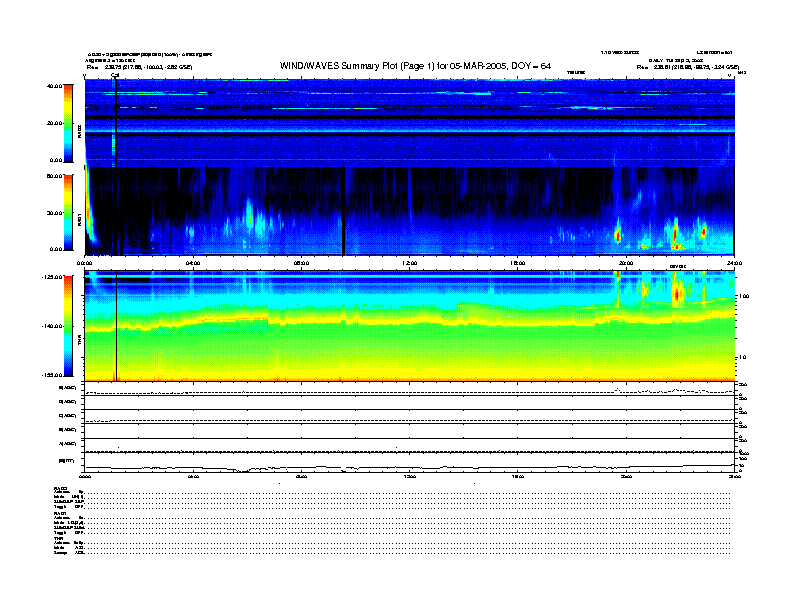Click the RAD1 color scale bar
The height and width of the screenshot is (612, 792).
(68, 213)
